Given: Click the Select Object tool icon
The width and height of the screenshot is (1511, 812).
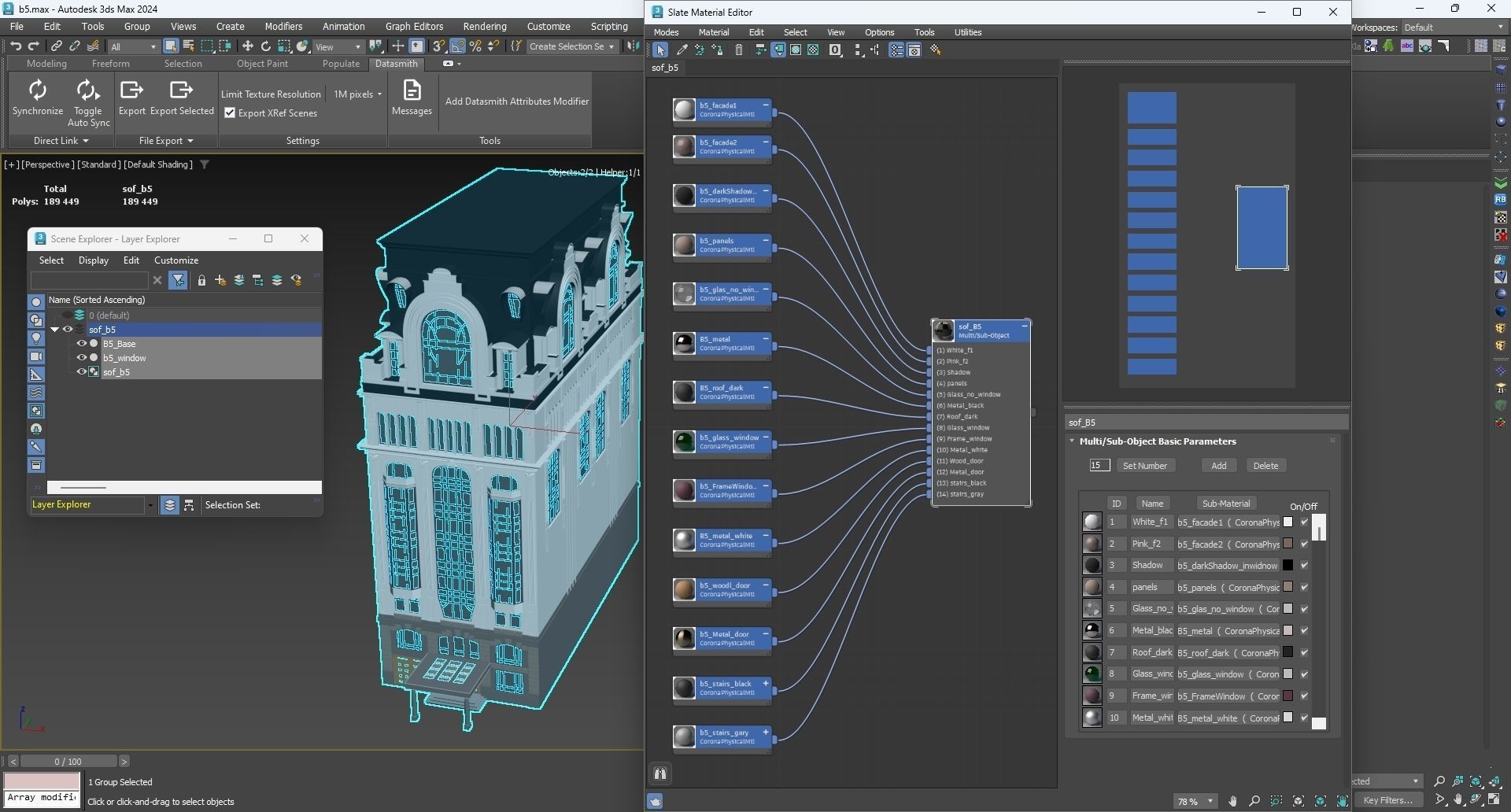Looking at the screenshot, I should tap(171, 46).
